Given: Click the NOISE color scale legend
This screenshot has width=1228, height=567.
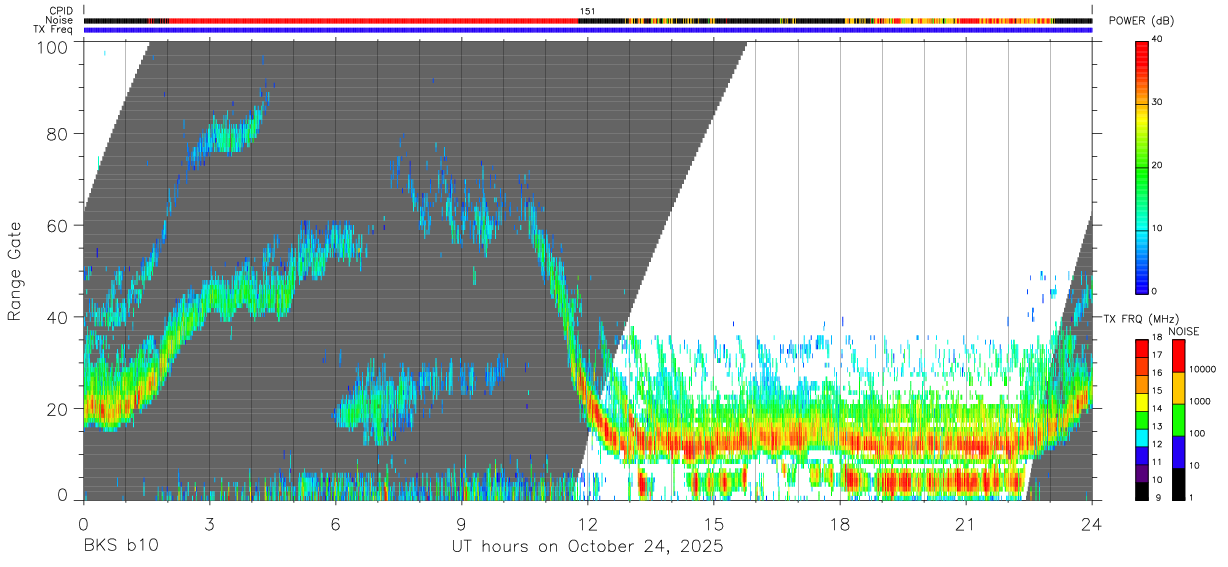Looking at the screenshot, I should [1179, 420].
